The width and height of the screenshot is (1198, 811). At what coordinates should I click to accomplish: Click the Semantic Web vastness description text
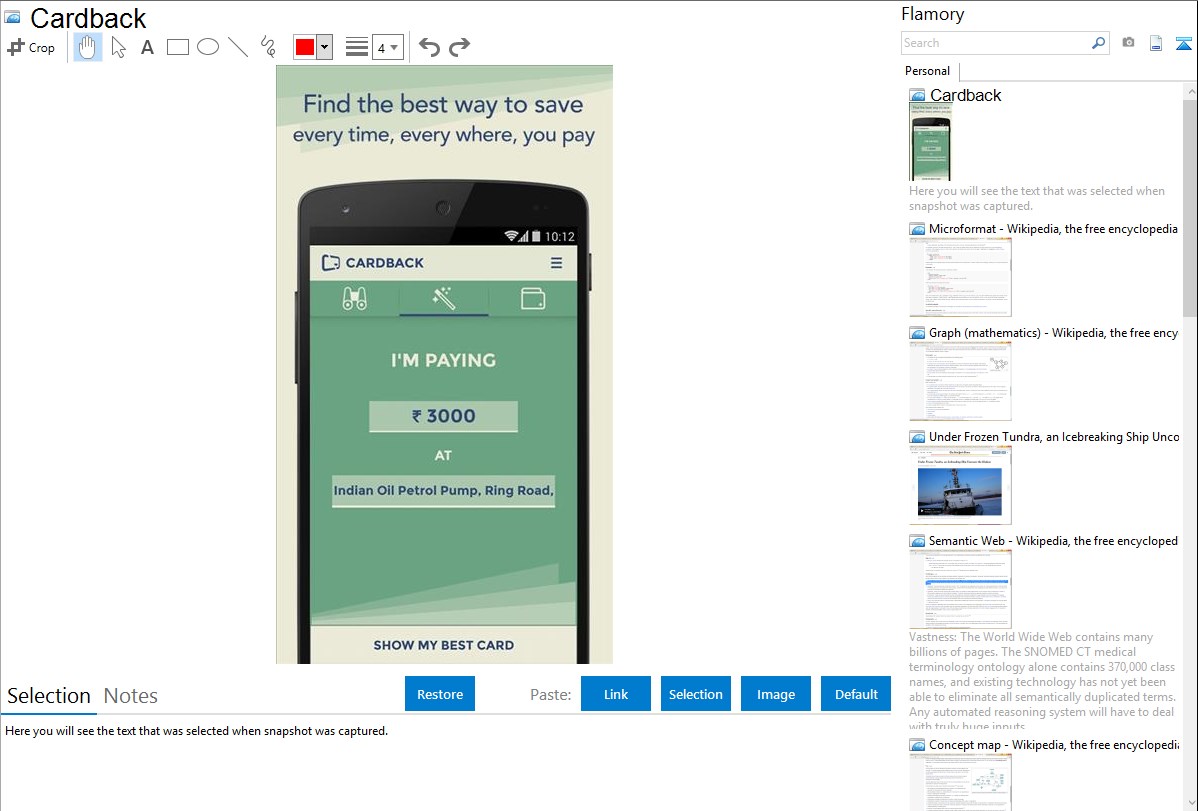click(x=1043, y=681)
